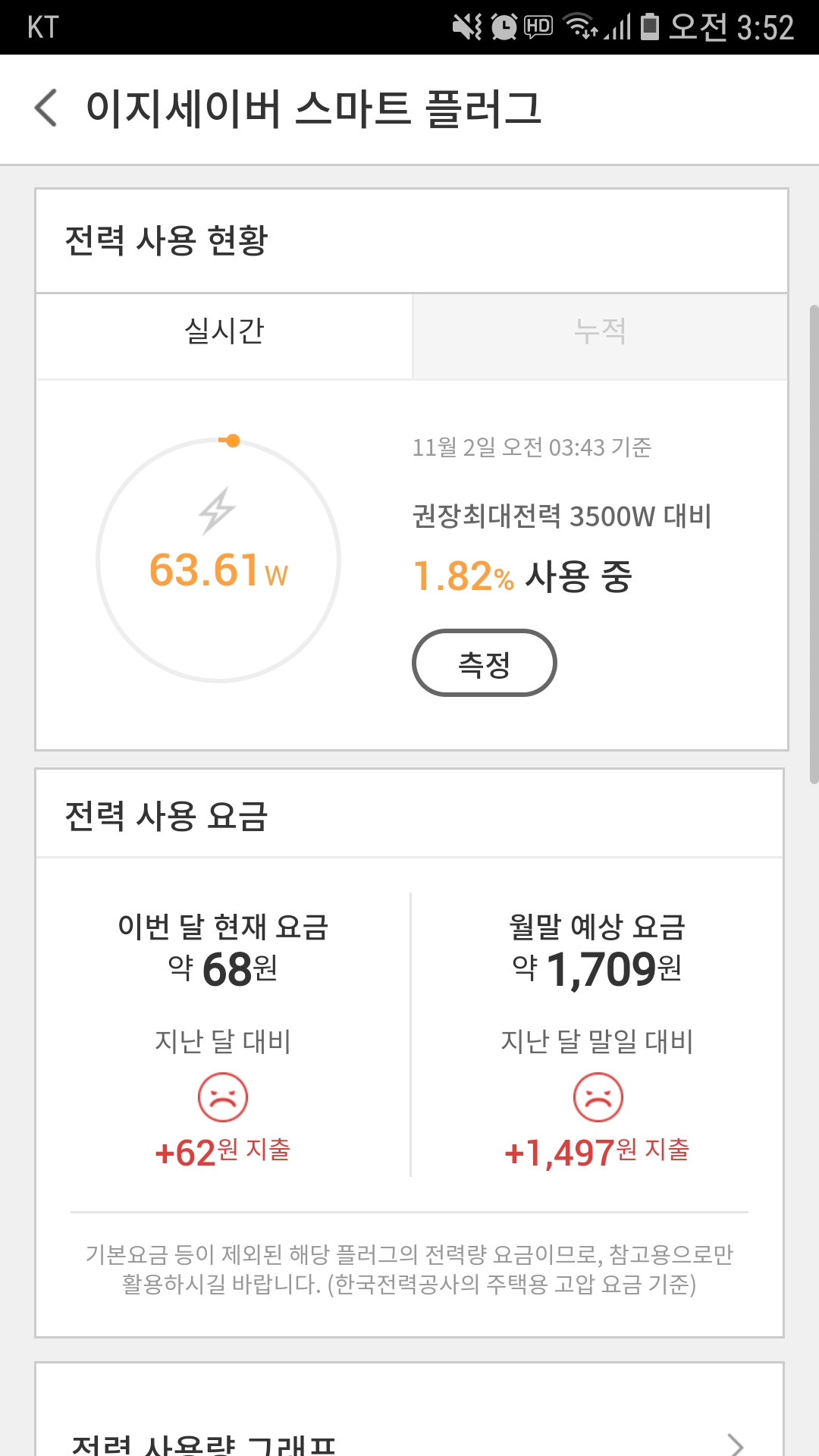Switch to the 누적 tab
The width and height of the screenshot is (819, 1456).
click(x=600, y=331)
